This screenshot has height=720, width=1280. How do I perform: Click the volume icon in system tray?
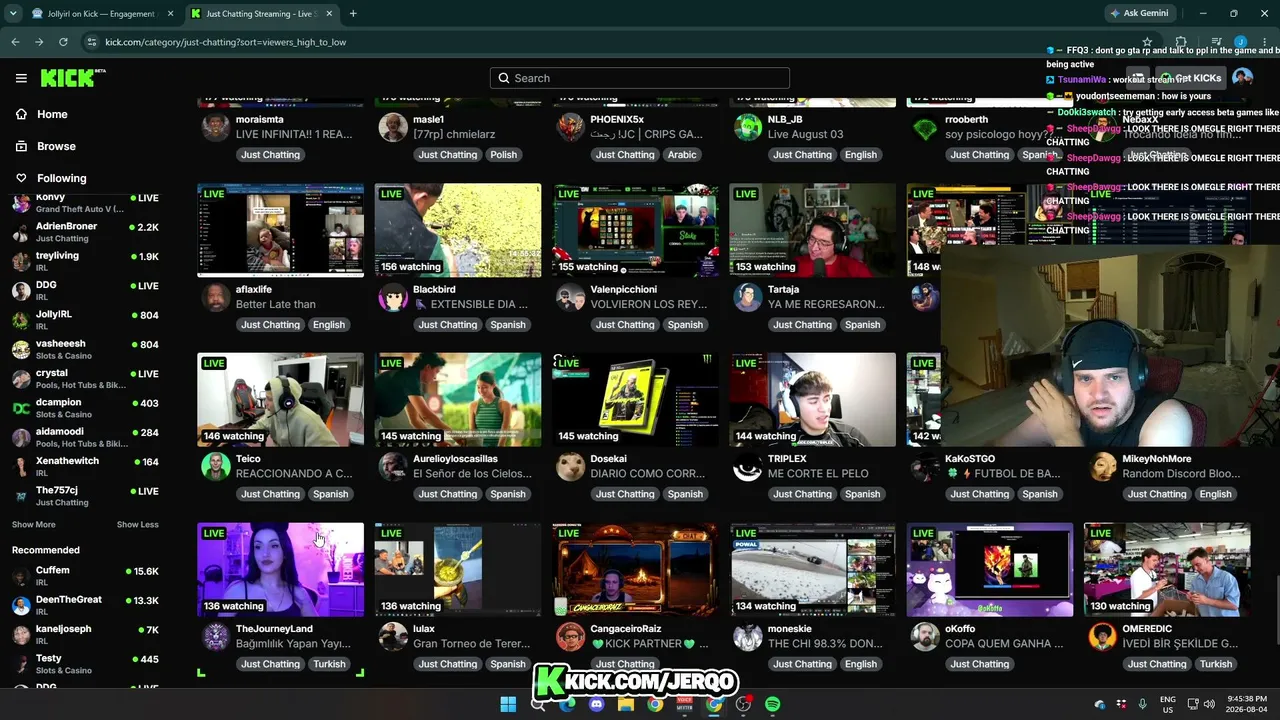point(1209,704)
